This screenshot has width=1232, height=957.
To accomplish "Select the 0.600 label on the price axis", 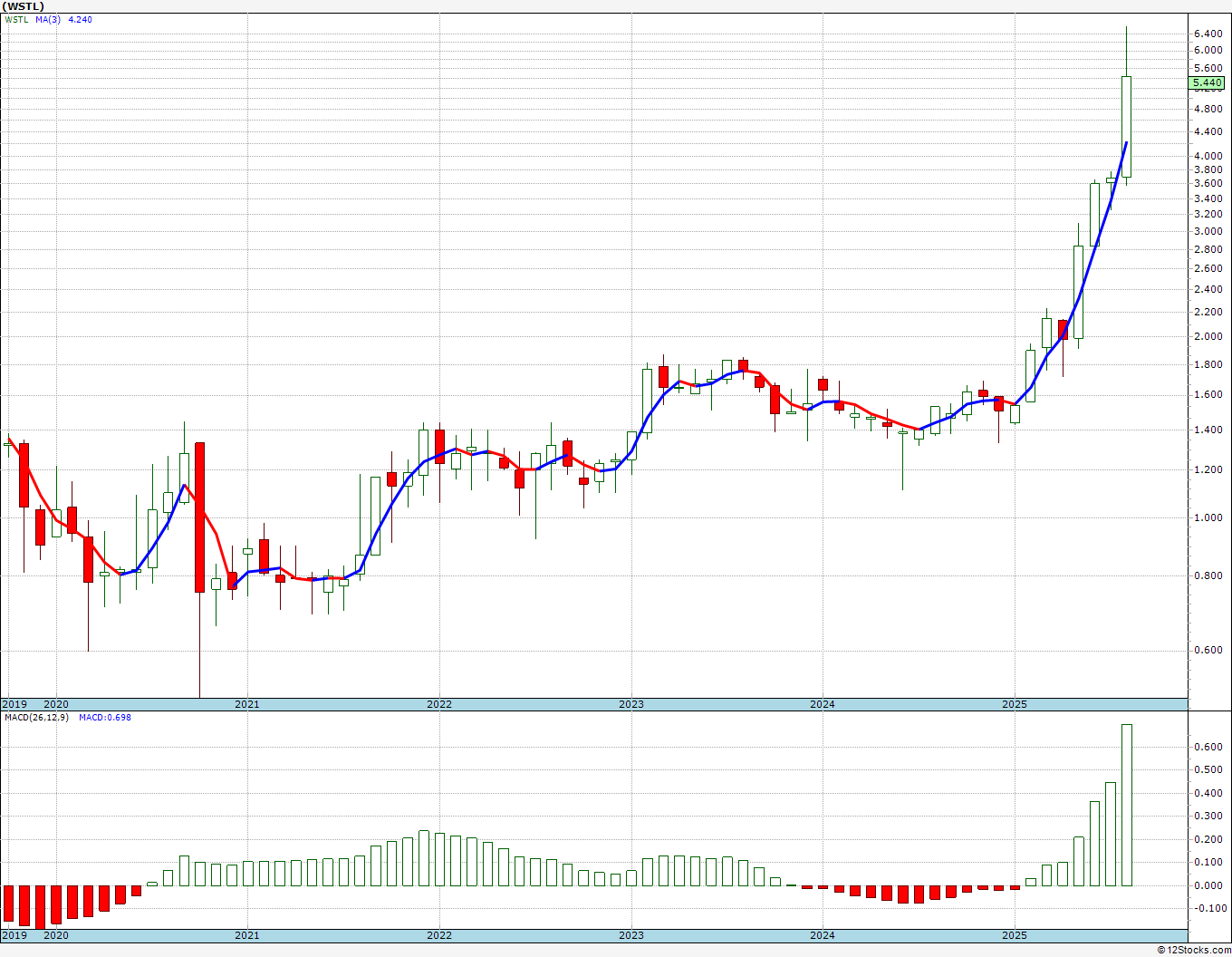I will click(x=1208, y=651).
